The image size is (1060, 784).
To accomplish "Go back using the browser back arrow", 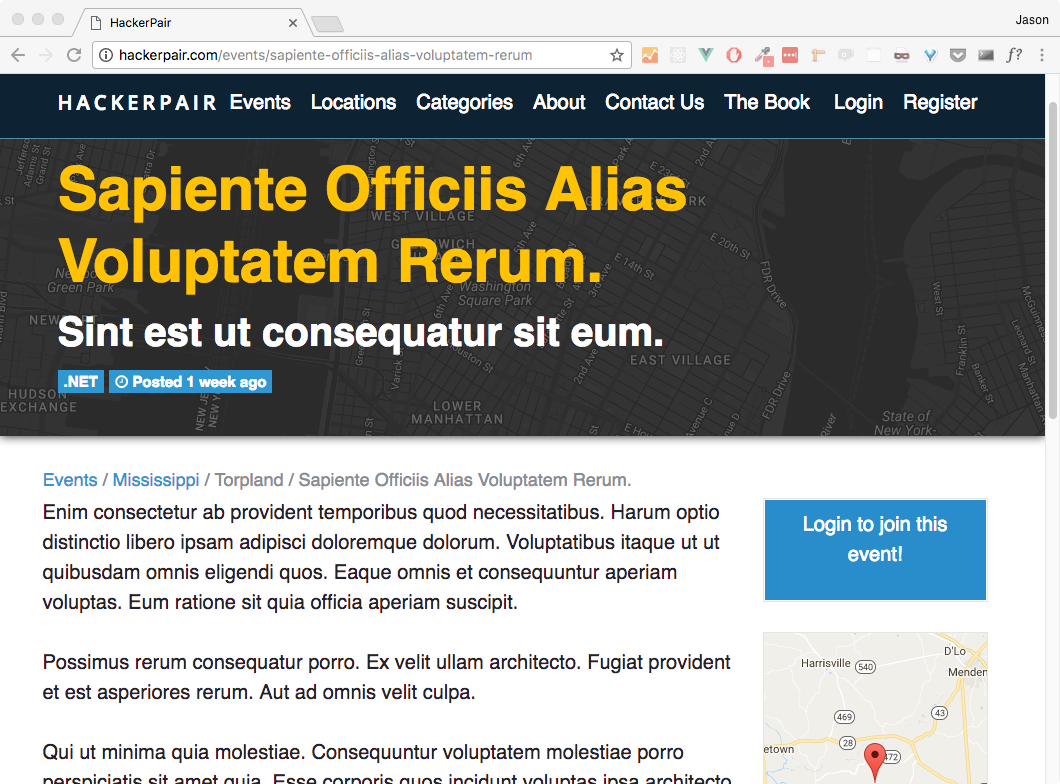I will [x=18, y=55].
